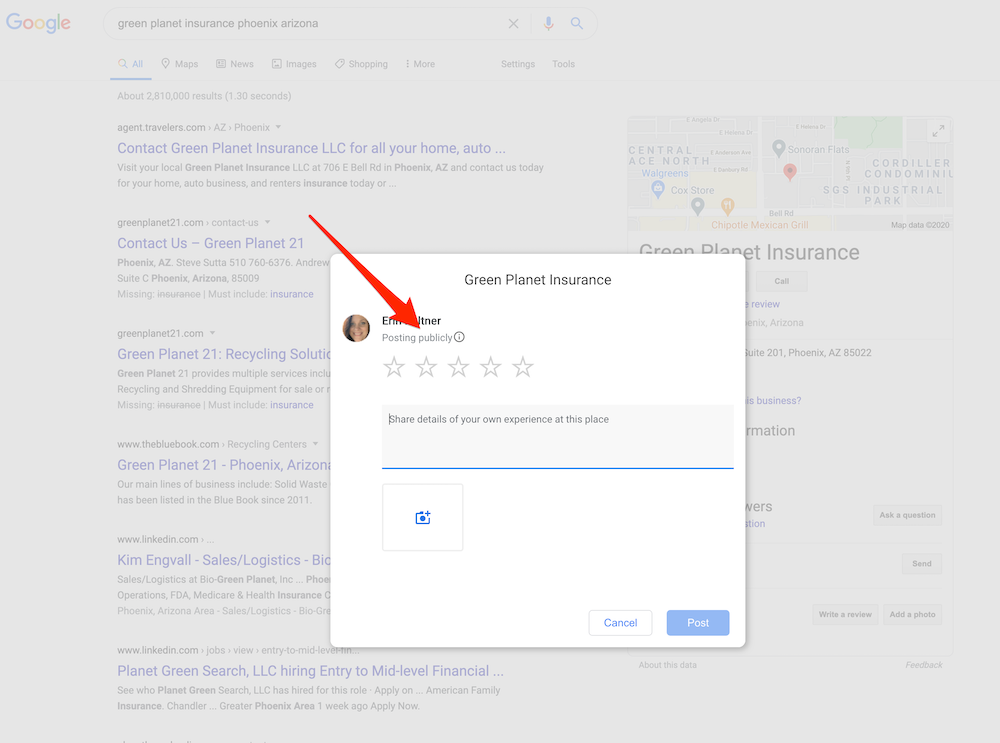
Task: Start voice search with microphone icon
Action: click(548, 24)
